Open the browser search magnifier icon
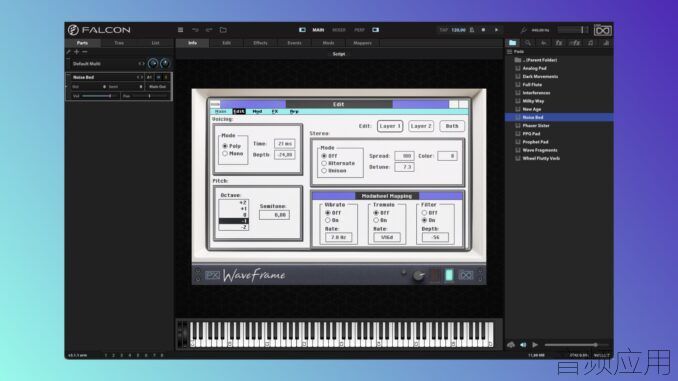Screen dimensions: 678x381 click(x=528, y=43)
